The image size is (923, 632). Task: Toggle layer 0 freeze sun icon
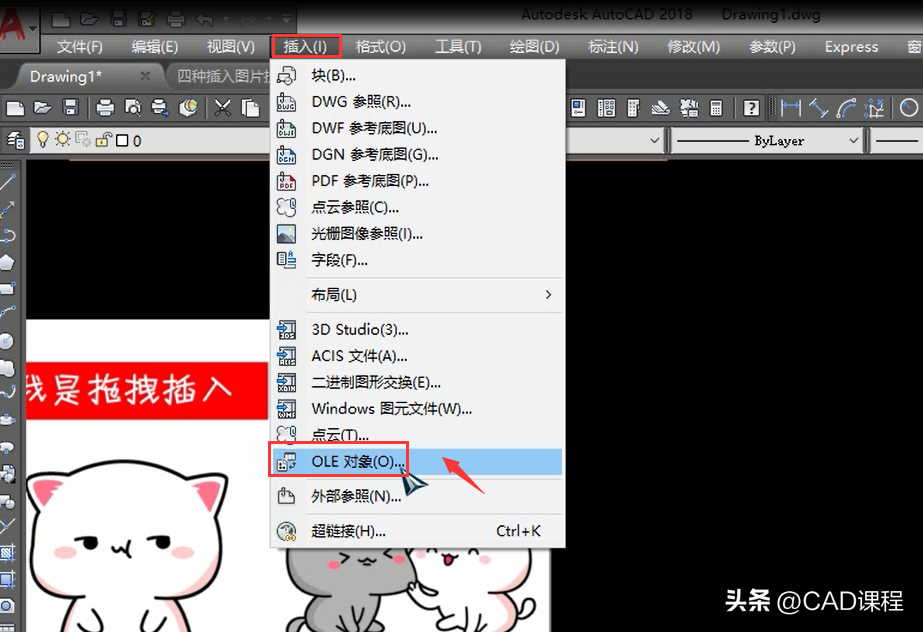click(62, 139)
